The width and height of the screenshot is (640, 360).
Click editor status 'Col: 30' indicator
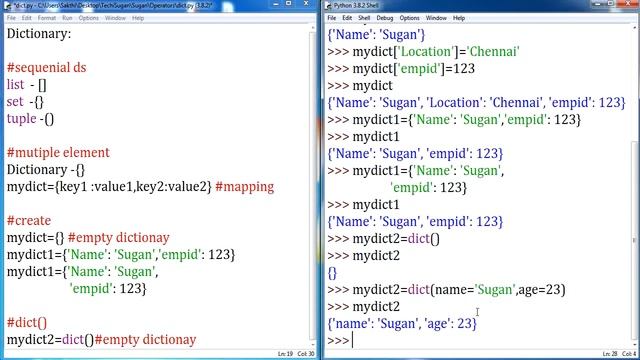point(306,354)
